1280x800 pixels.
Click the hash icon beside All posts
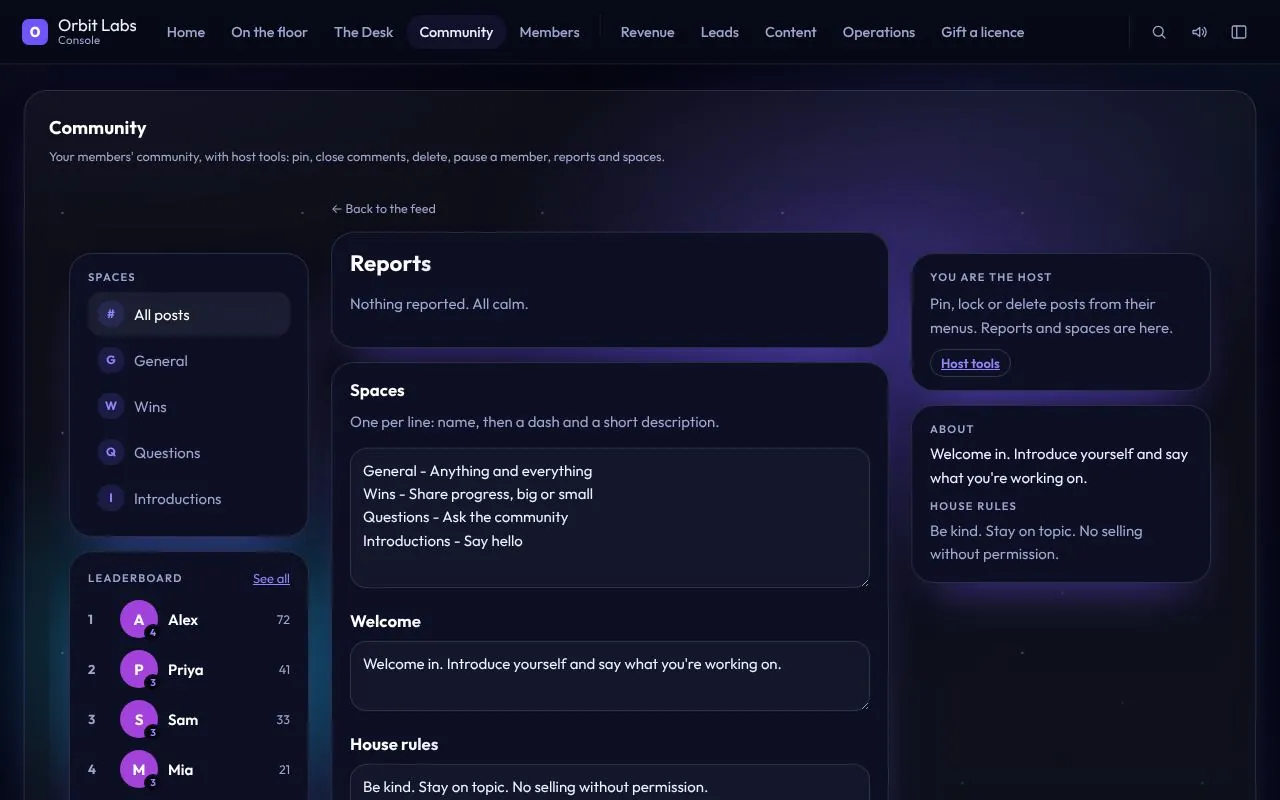click(111, 314)
